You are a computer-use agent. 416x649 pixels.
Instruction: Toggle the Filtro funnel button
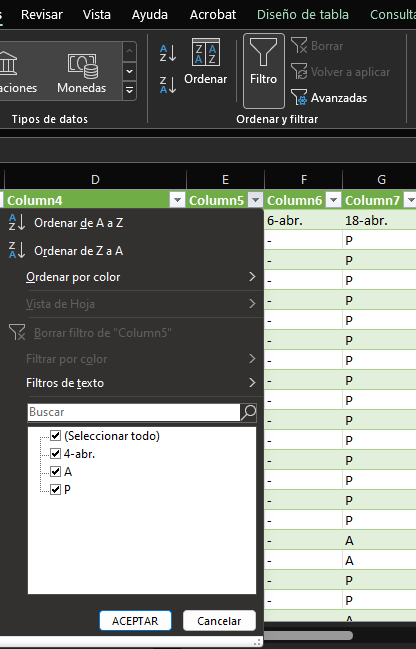[264, 71]
